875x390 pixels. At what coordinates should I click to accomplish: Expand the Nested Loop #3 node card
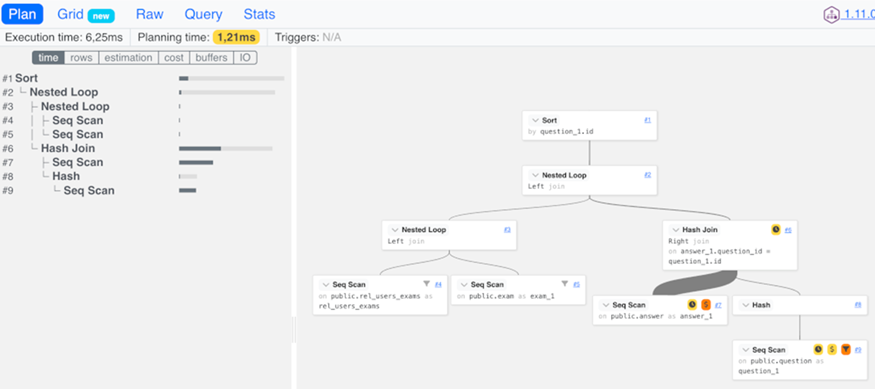pos(395,230)
